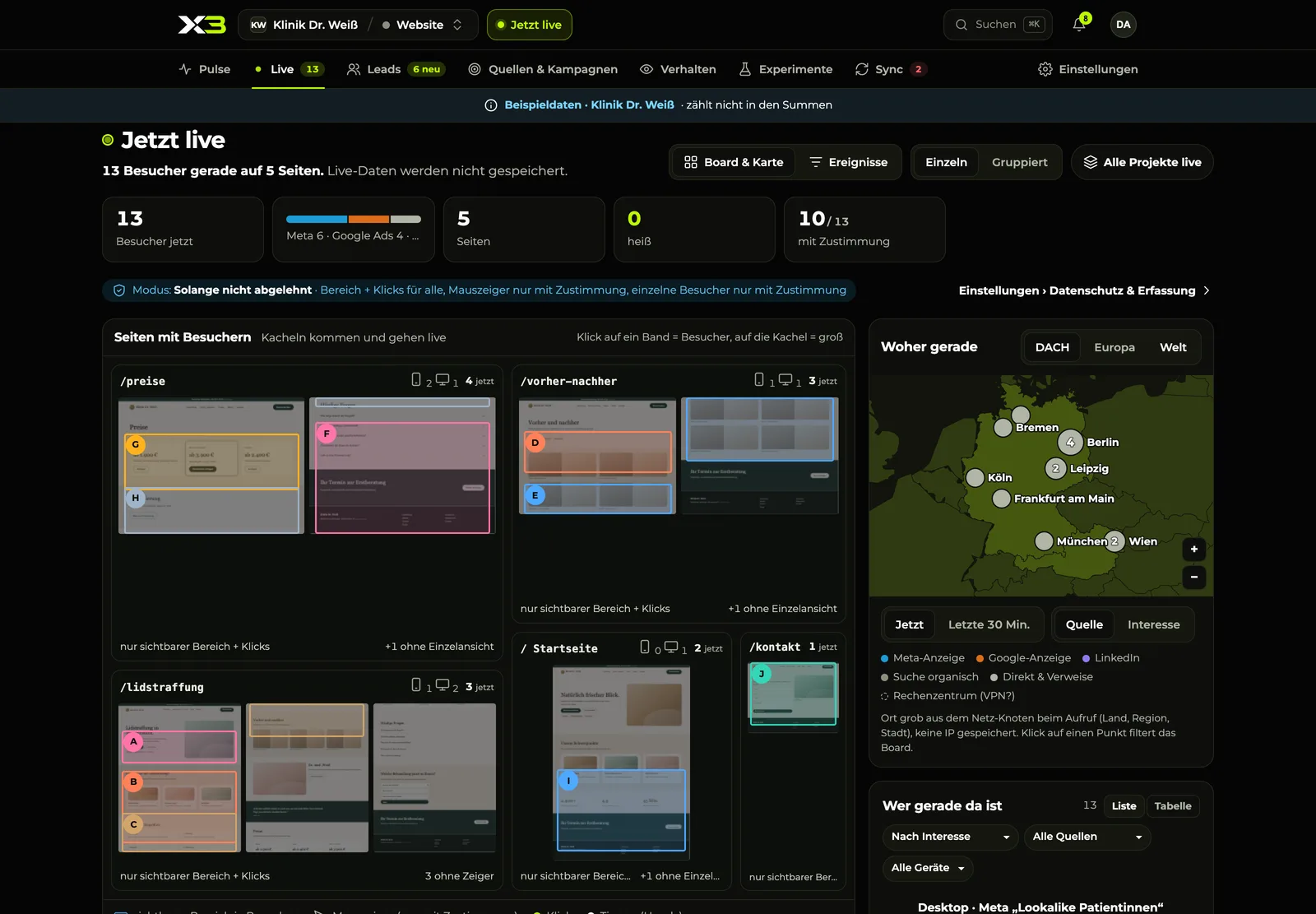Select visitor badge G on /preise
This screenshot has height=914, width=1316.
point(136,444)
